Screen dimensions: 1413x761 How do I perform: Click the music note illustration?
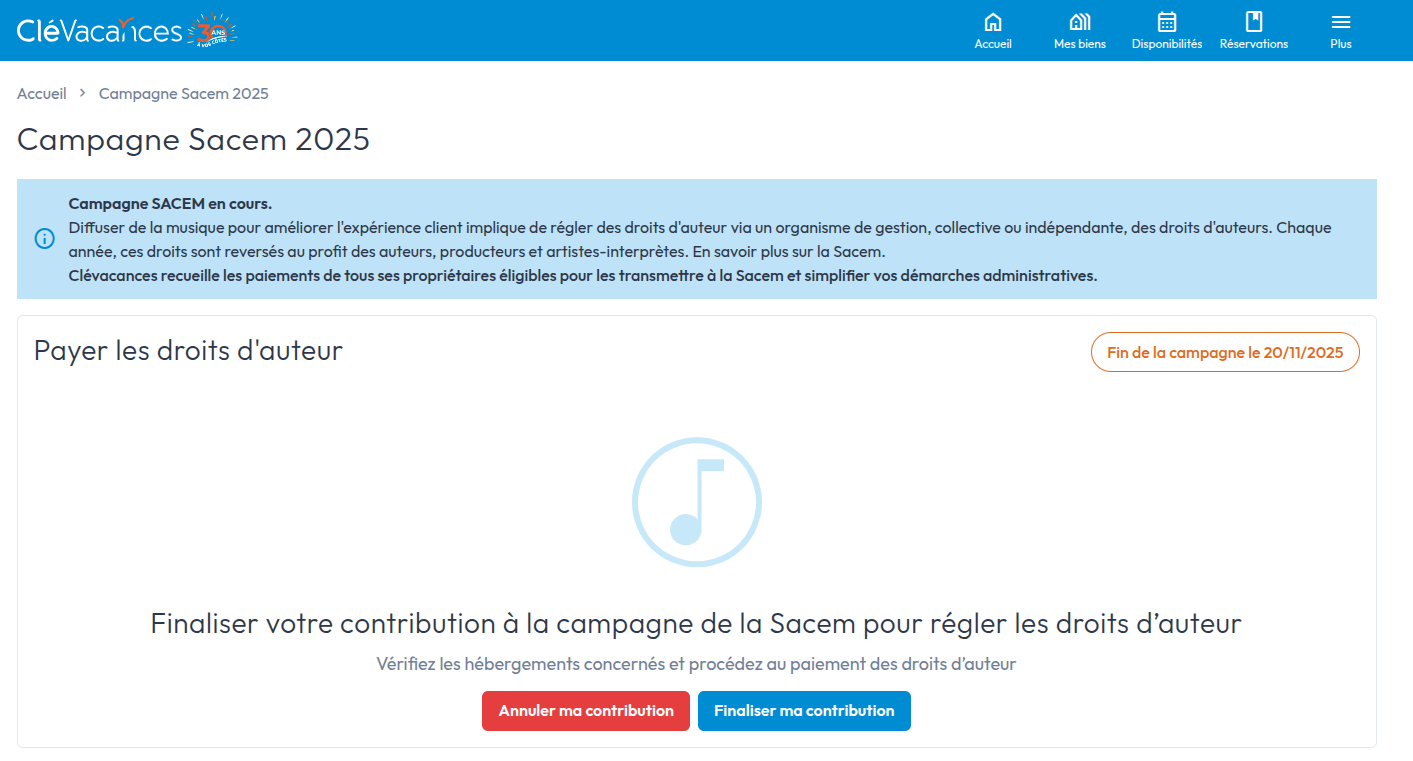(x=697, y=501)
